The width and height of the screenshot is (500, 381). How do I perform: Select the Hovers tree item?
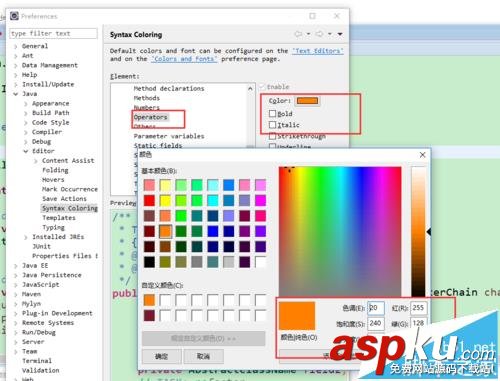[53, 180]
